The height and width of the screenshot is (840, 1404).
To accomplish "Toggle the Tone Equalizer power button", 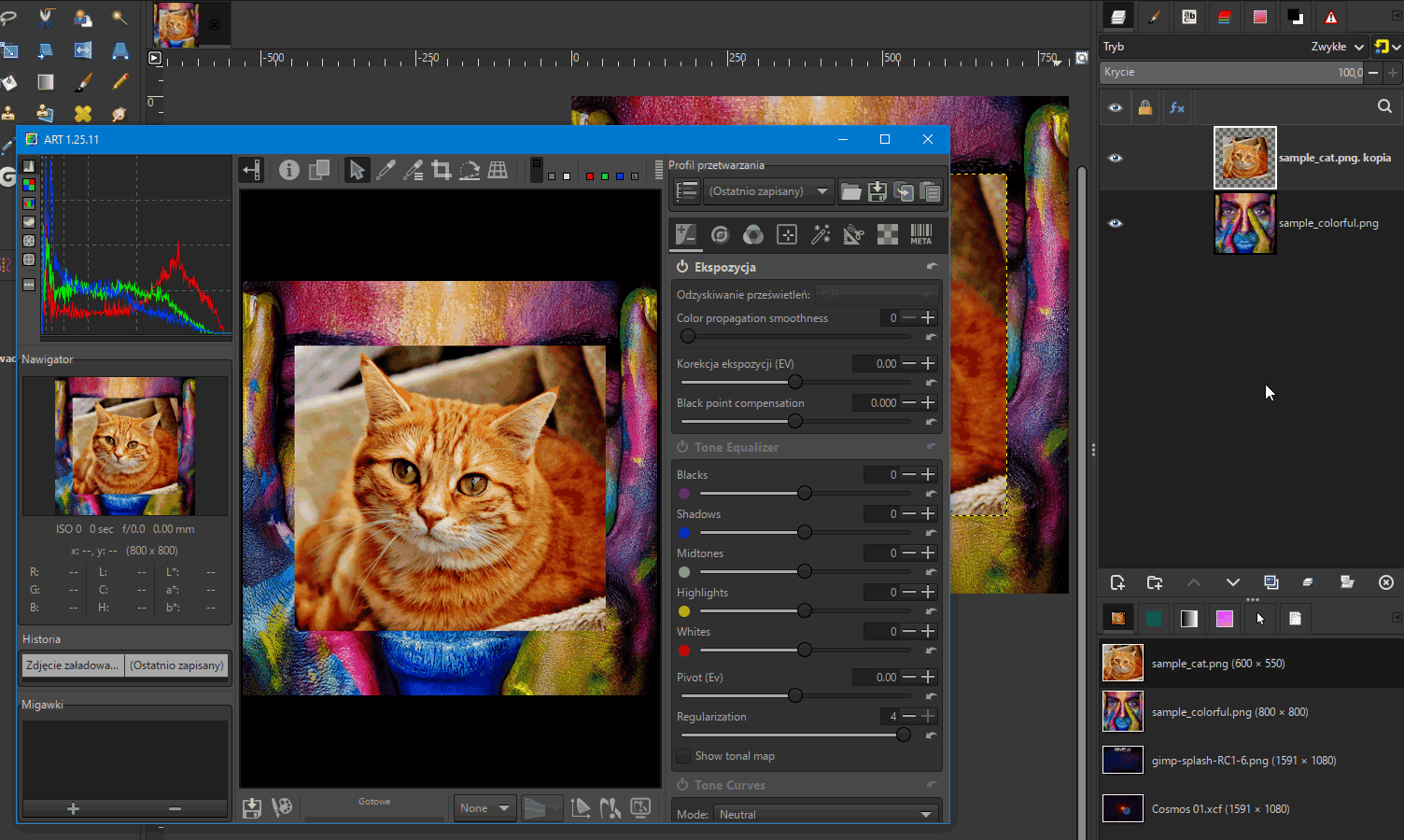I will pyautogui.click(x=682, y=447).
